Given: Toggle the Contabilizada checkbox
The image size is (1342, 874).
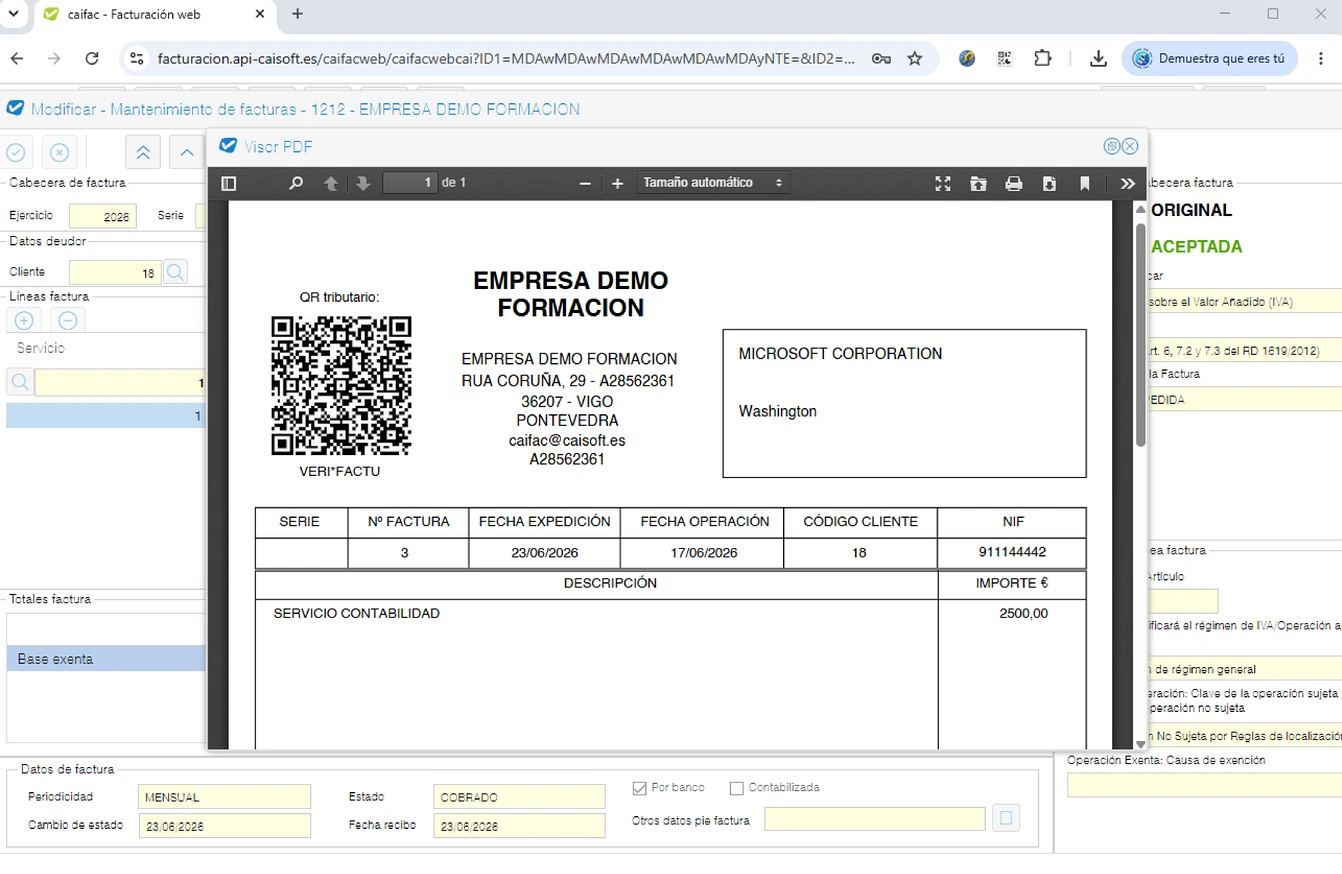Looking at the screenshot, I should pos(737,788).
